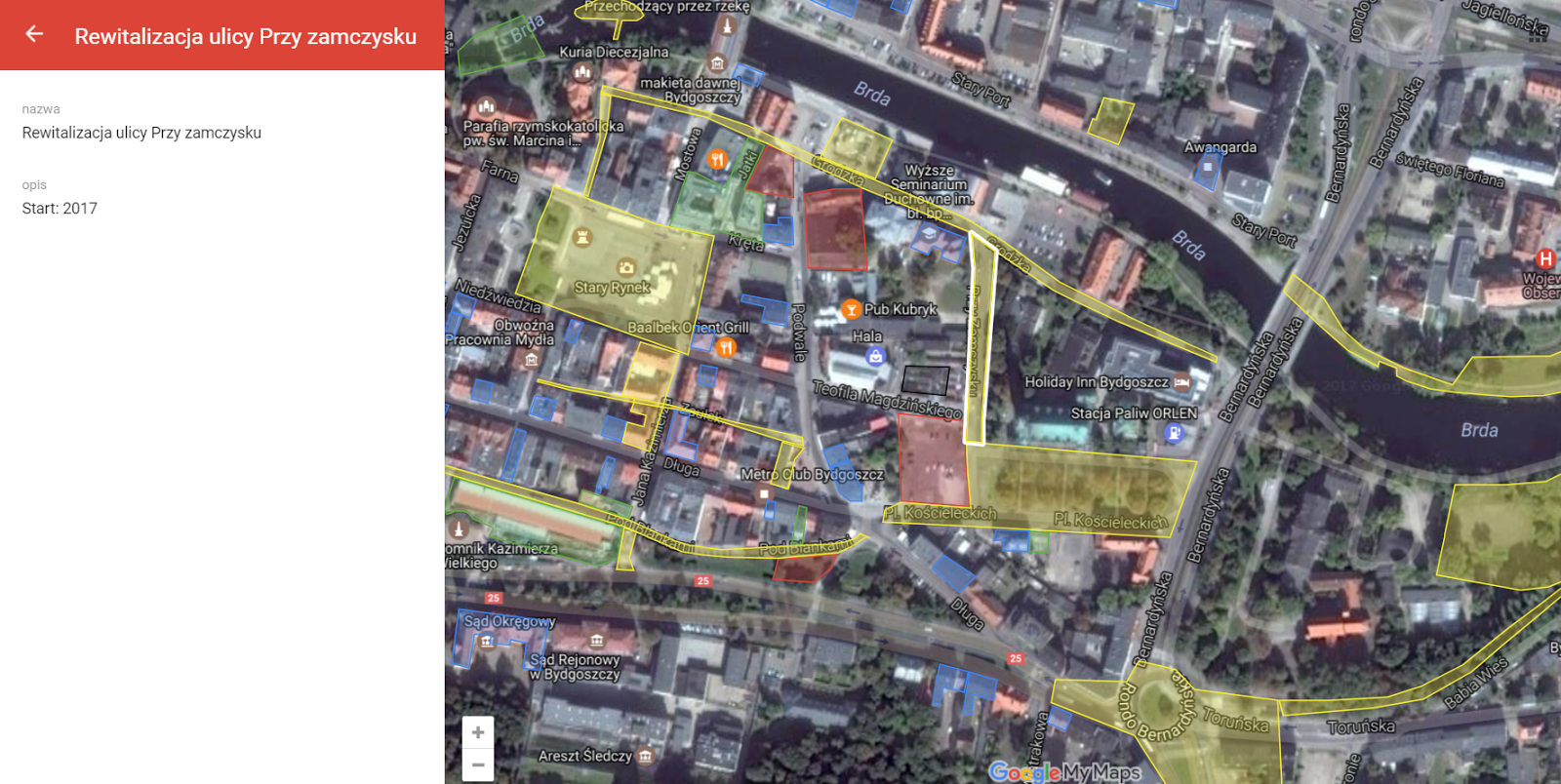Select the Stary Rynek label

pos(612,288)
